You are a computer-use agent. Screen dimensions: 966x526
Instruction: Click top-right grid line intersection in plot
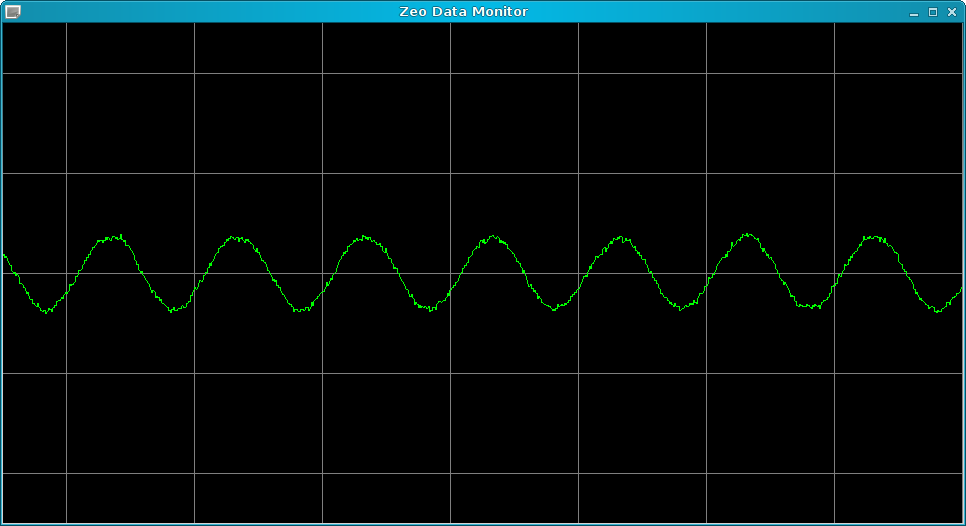(x=834, y=73)
